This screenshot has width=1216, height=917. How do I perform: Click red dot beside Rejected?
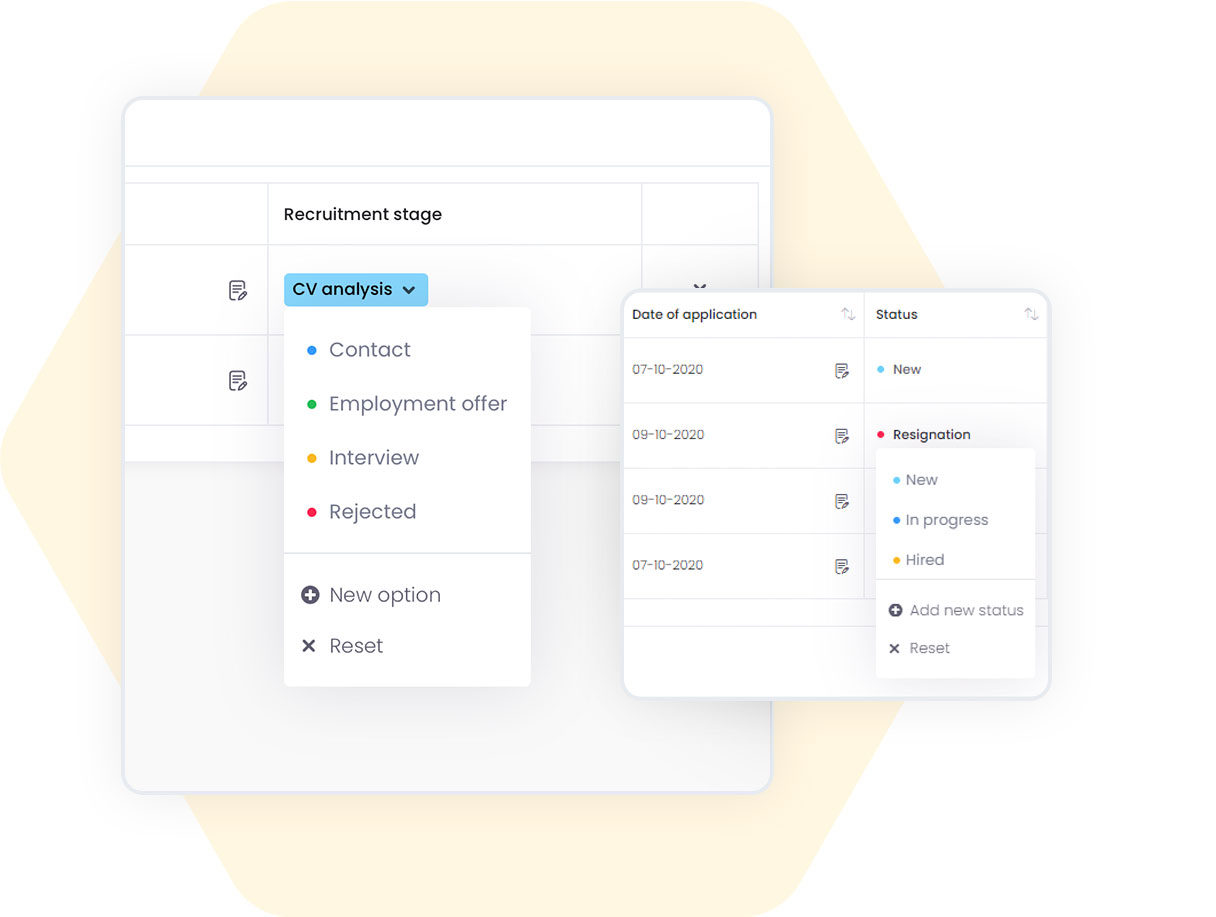tap(311, 512)
